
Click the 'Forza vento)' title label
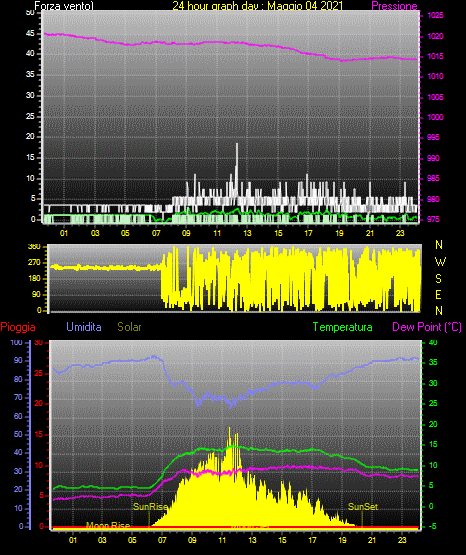click(64, 6)
